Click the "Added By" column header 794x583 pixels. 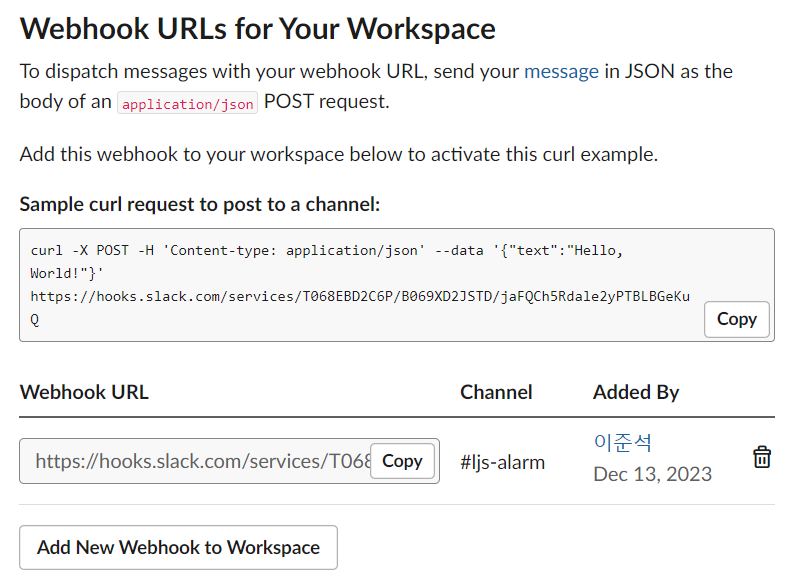636,393
